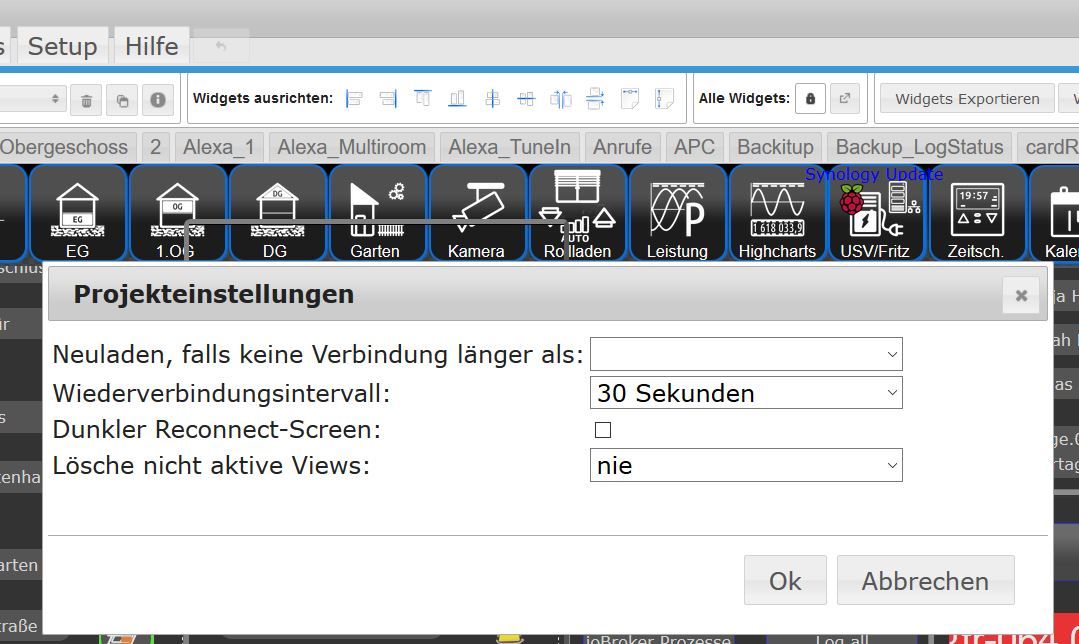The height and width of the screenshot is (644, 1079).
Task: Open the Kamera navigation icon
Action: point(476,213)
